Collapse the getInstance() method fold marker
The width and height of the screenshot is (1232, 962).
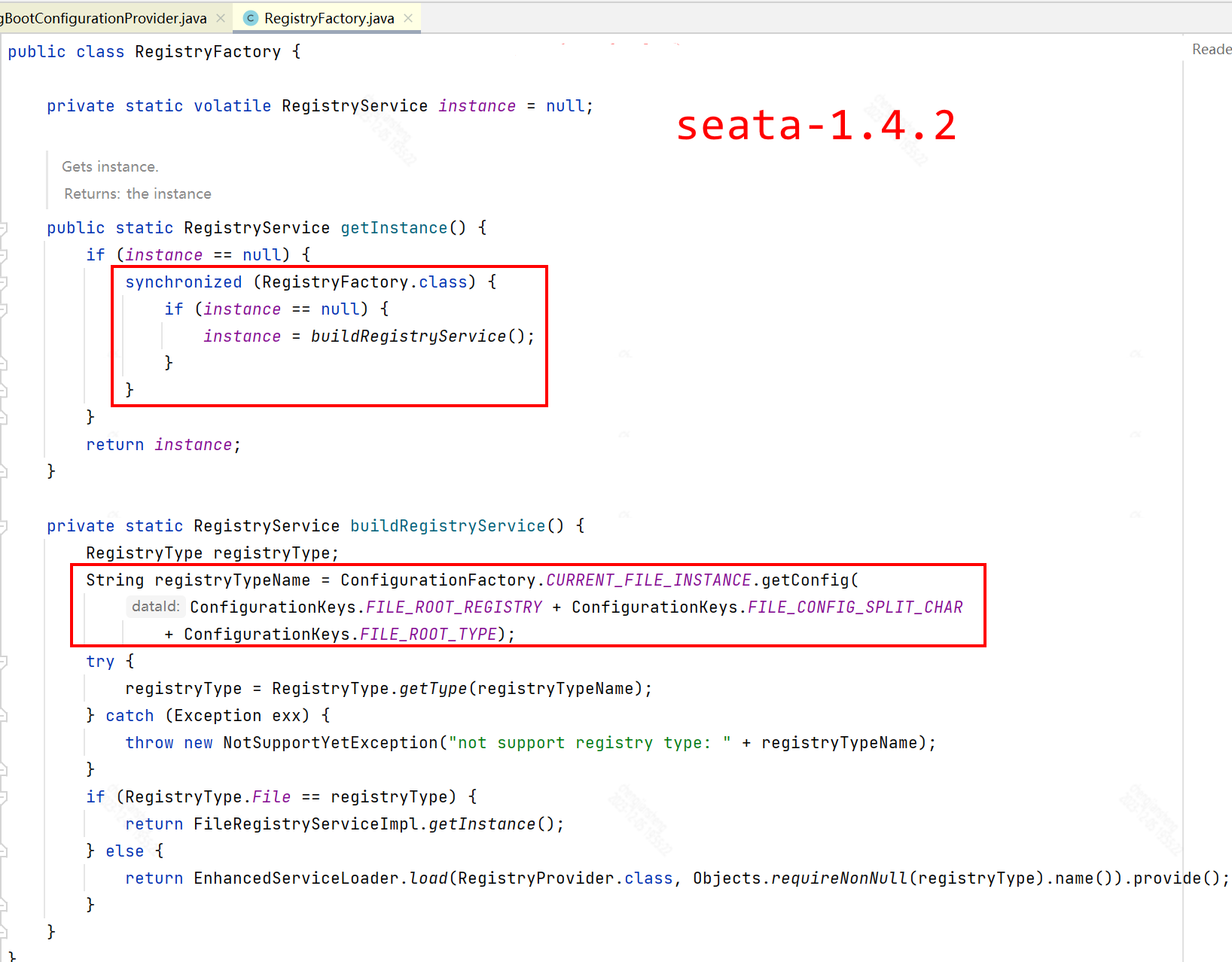[3, 228]
